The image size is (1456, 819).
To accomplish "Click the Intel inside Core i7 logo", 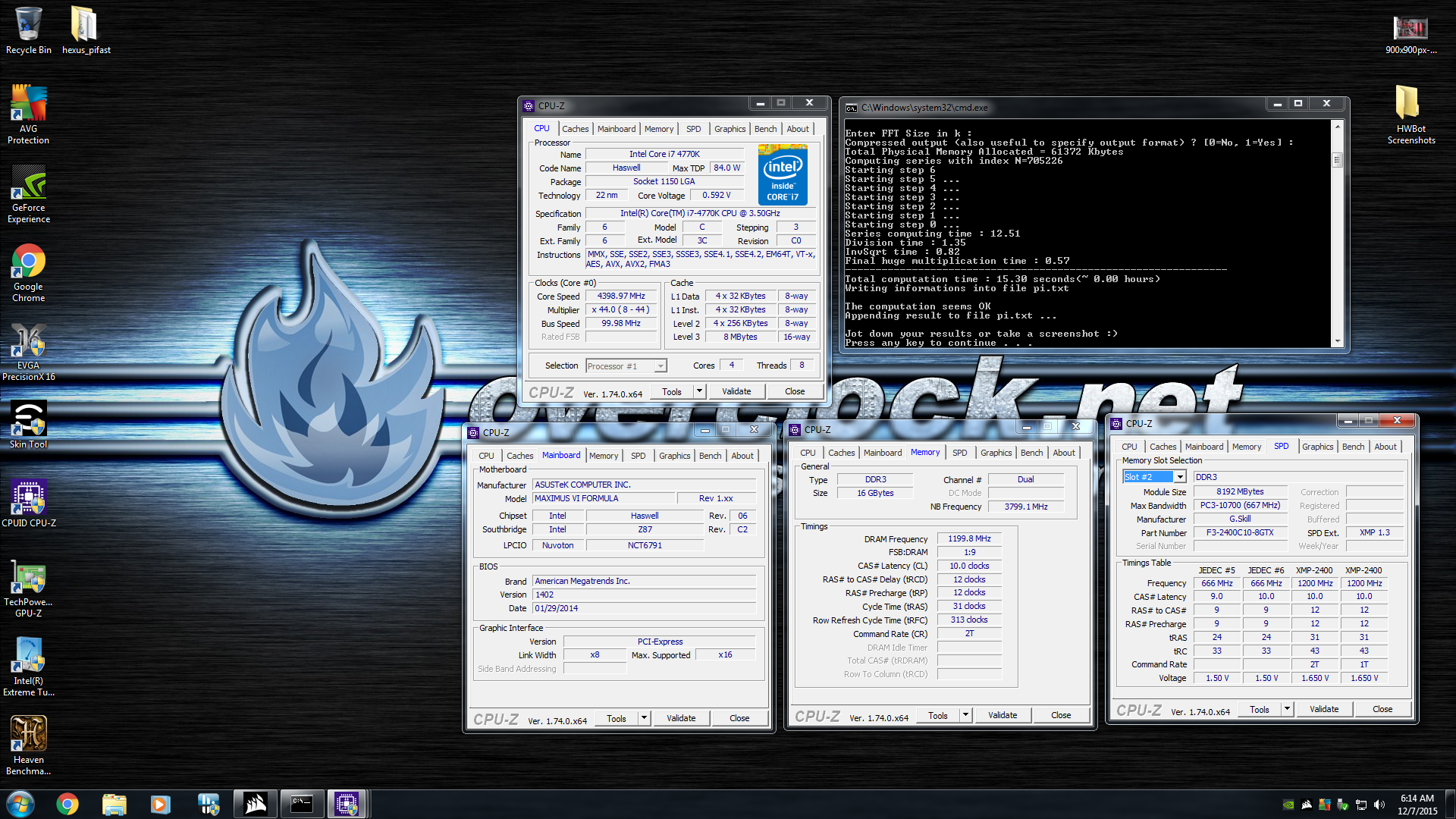I will [x=783, y=174].
